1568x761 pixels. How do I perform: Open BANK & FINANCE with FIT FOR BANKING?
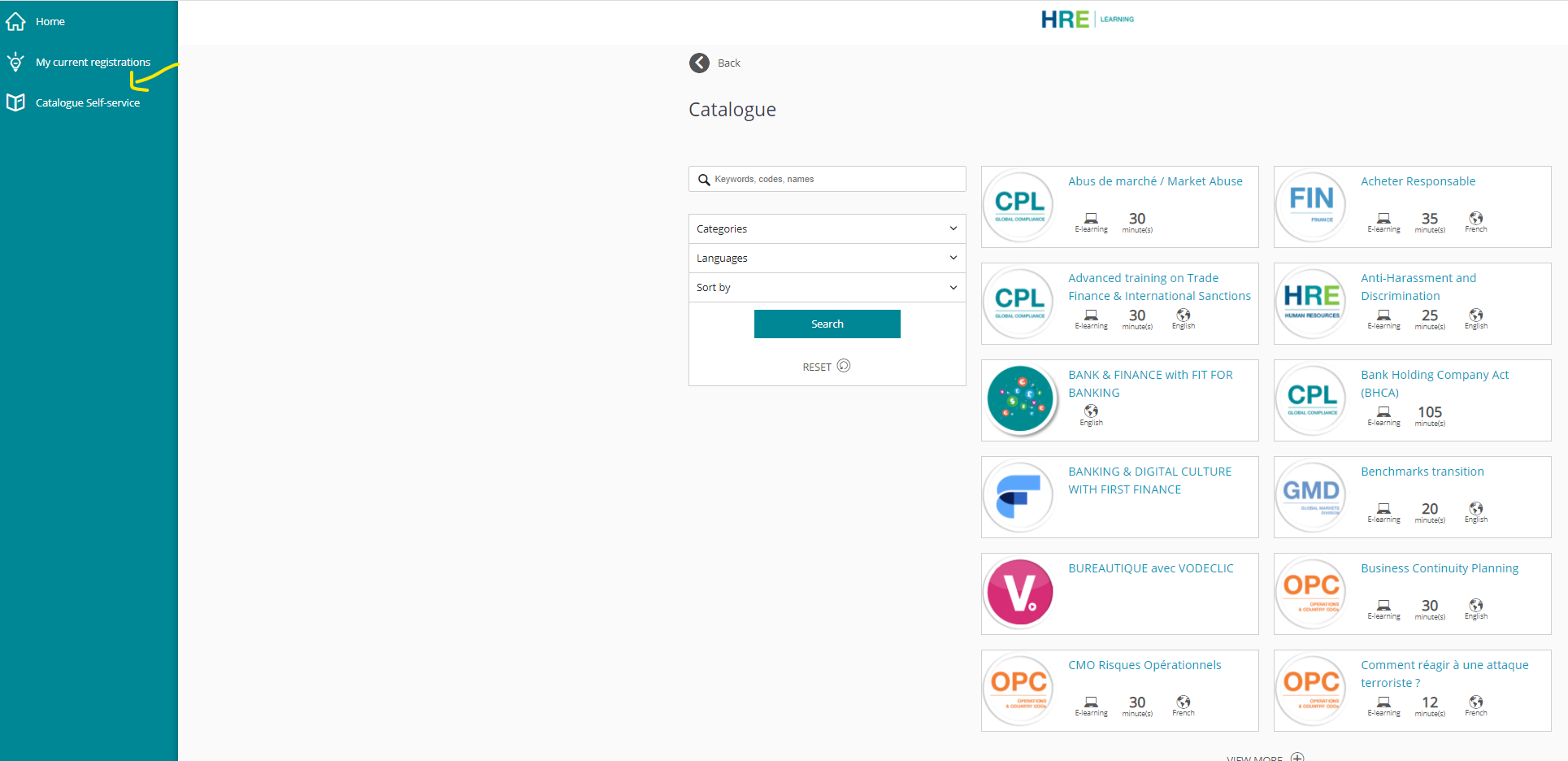point(1150,384)
